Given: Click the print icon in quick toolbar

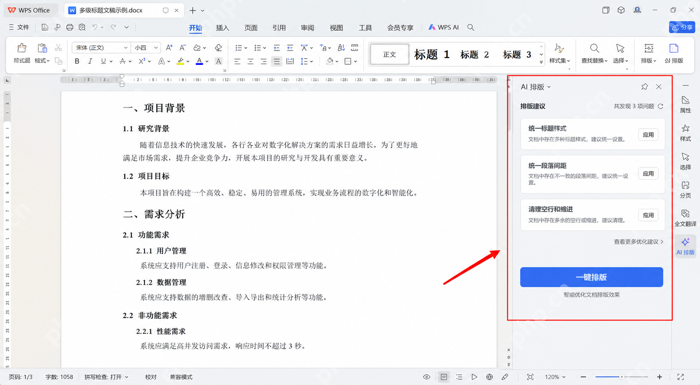Looking at the screenshot, I should 70,28.
